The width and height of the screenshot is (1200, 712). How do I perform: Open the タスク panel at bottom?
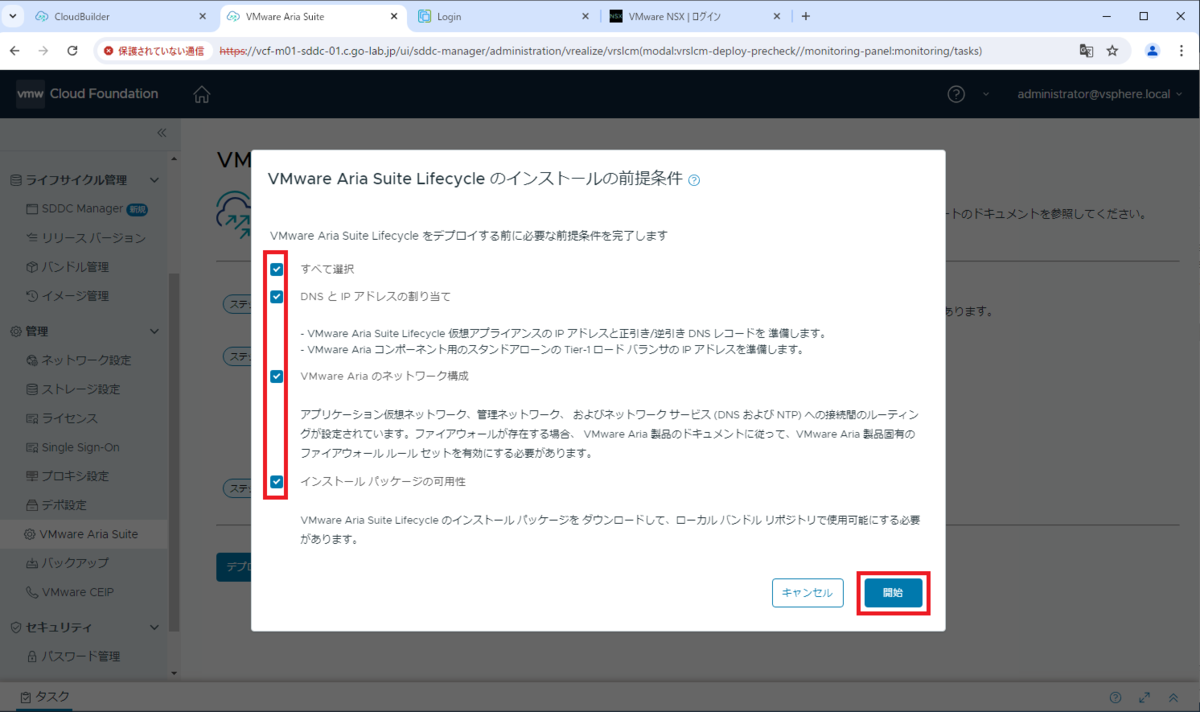click(x=44, y=697)
